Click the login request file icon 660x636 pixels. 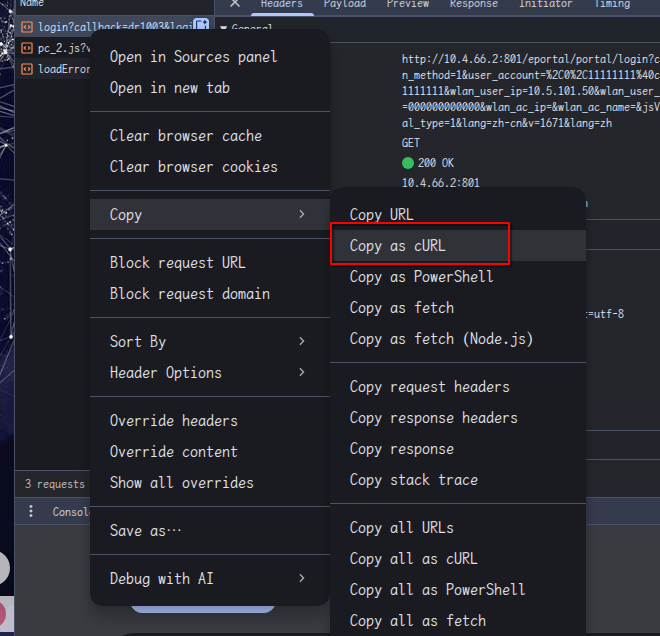point(27,27)
